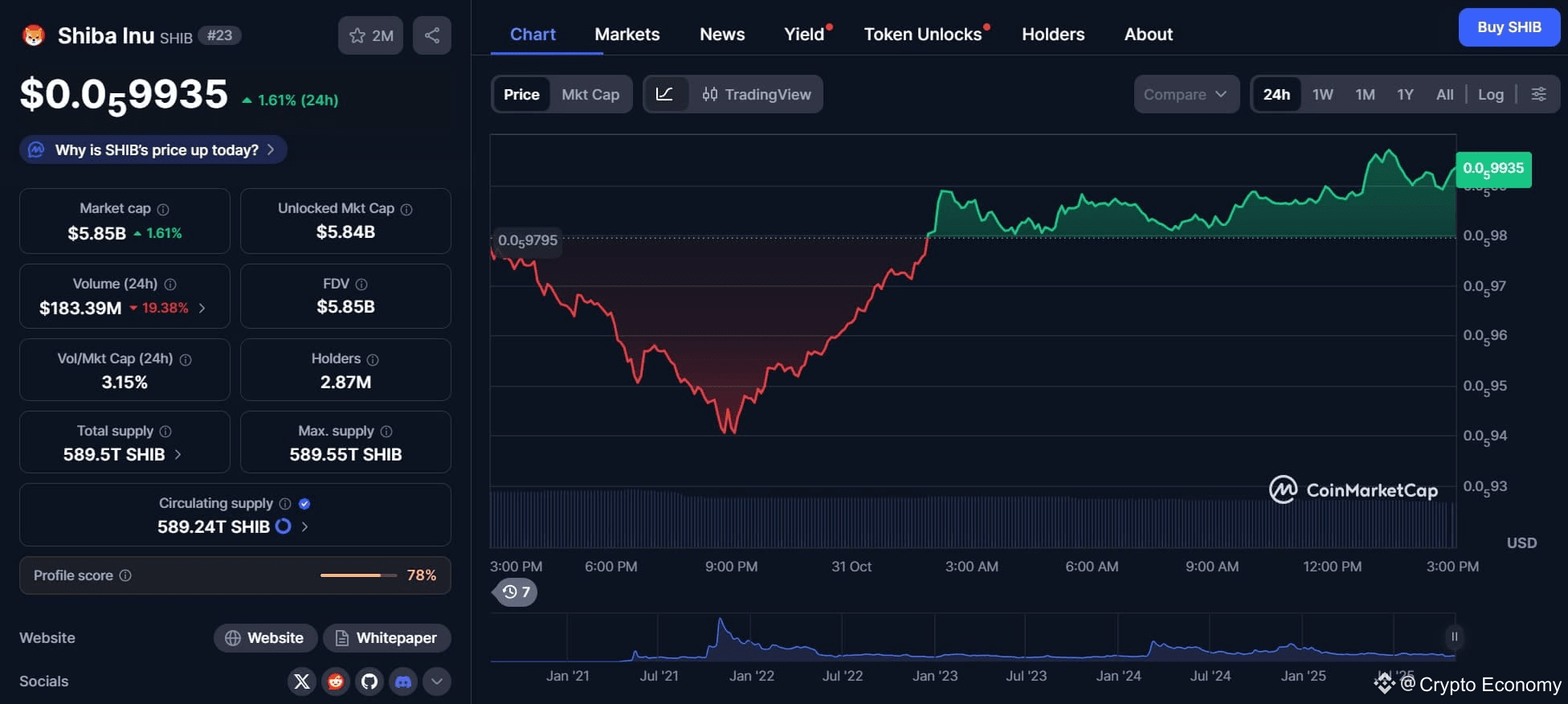Image resolution: width=1568 pixels, height=704 pixels.
Task: Open the Token Unlocks tab
Action: coord(922,34)
